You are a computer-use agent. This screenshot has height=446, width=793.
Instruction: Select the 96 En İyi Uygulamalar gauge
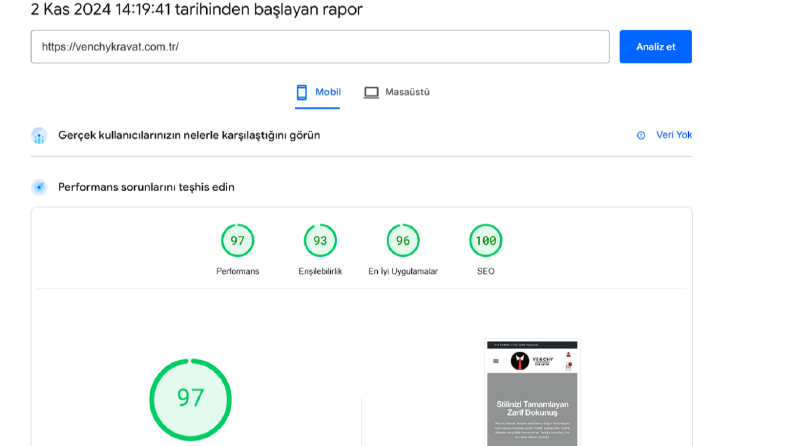(x=403, y=240)
